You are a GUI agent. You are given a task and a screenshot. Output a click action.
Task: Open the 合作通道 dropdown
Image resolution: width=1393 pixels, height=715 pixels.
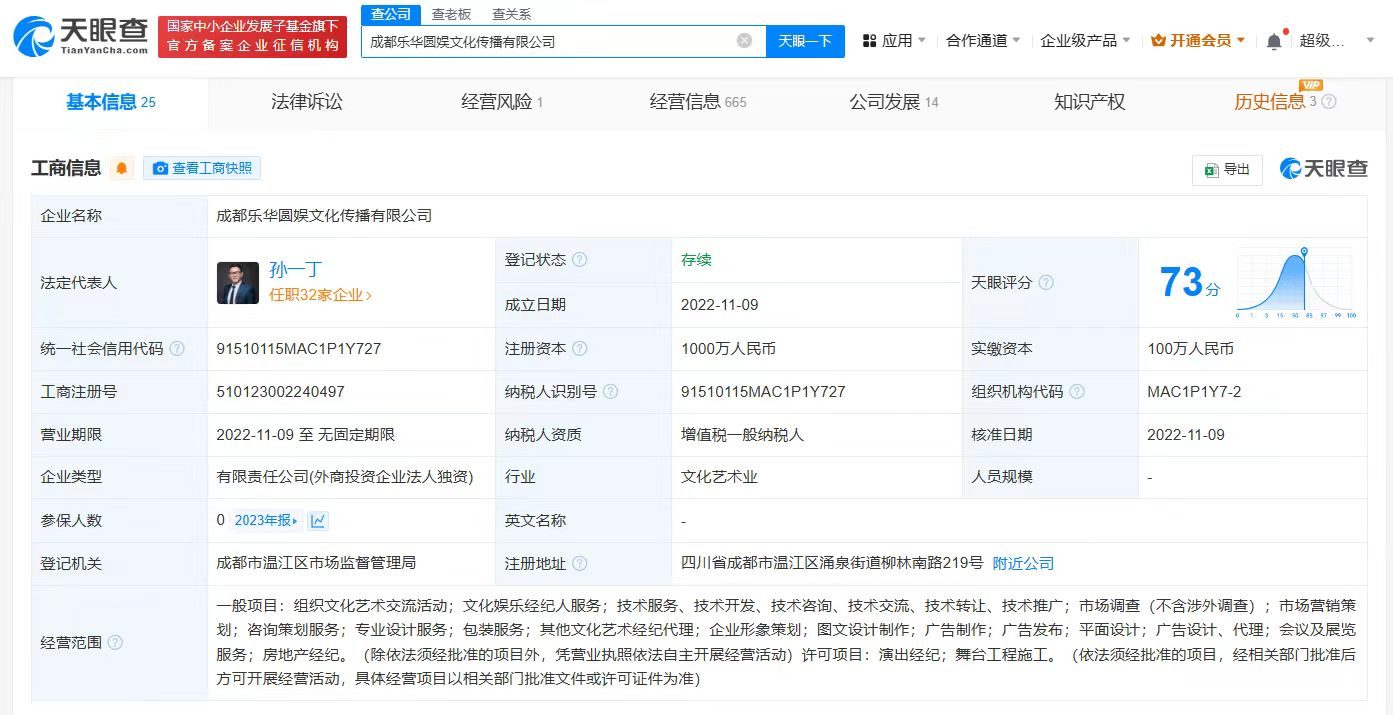[975, 40]
